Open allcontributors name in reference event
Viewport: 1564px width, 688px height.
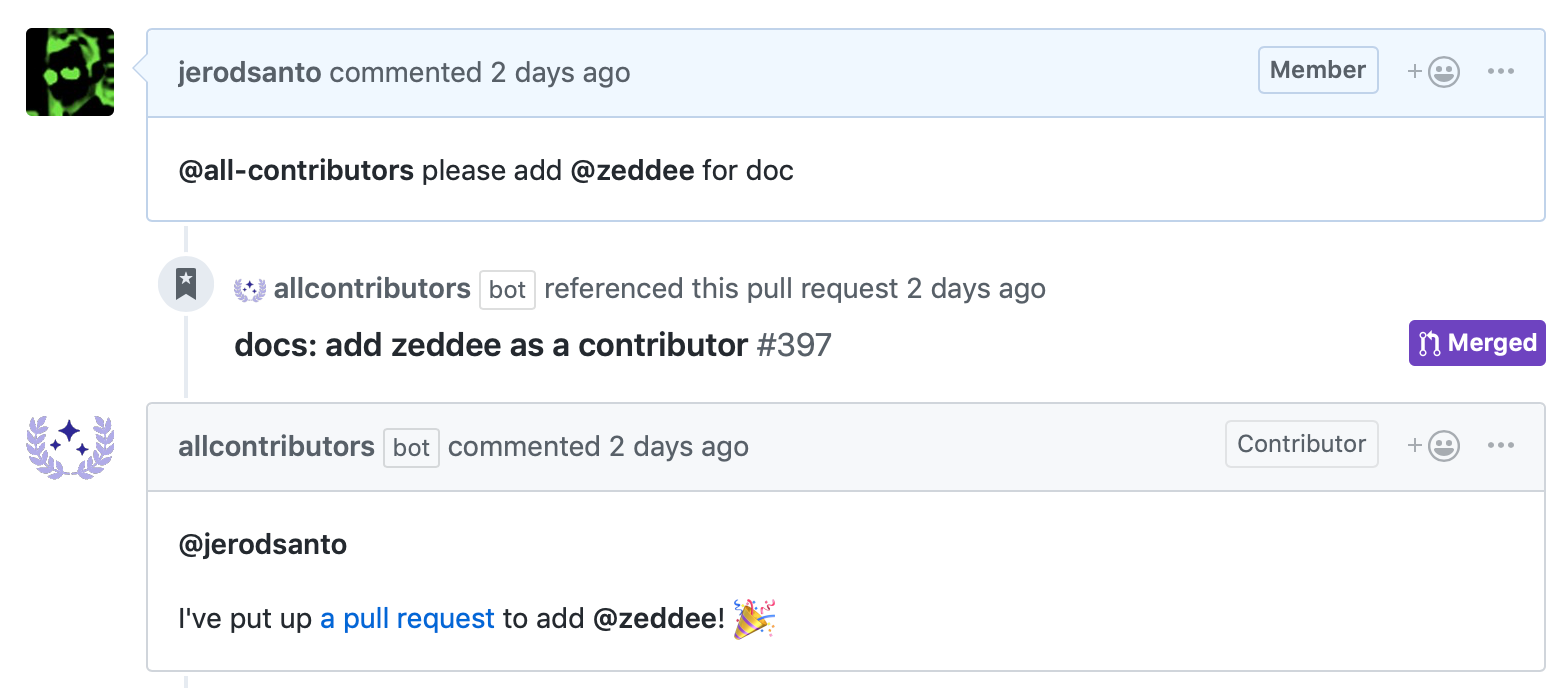[x=372, y=289]
